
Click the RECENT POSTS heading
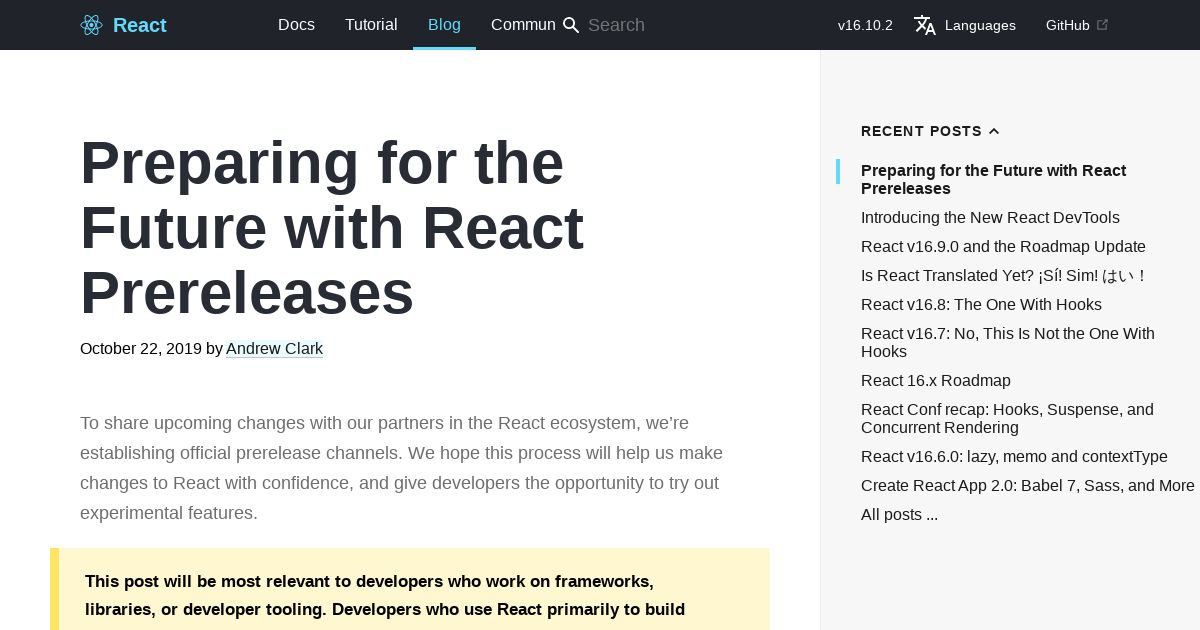click(921, 131)
